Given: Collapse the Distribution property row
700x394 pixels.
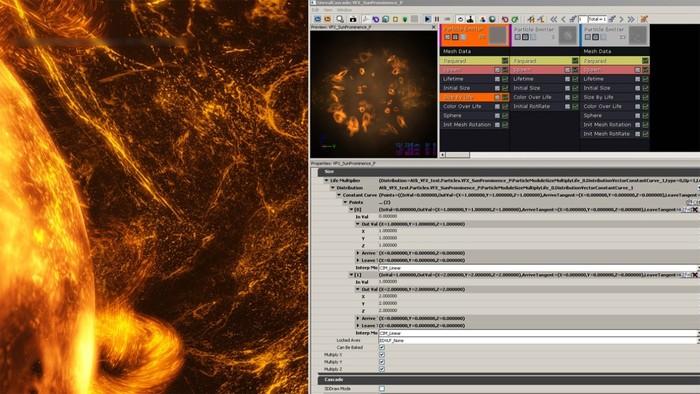Looking at the screenshot, I should (x=333, y=188).
